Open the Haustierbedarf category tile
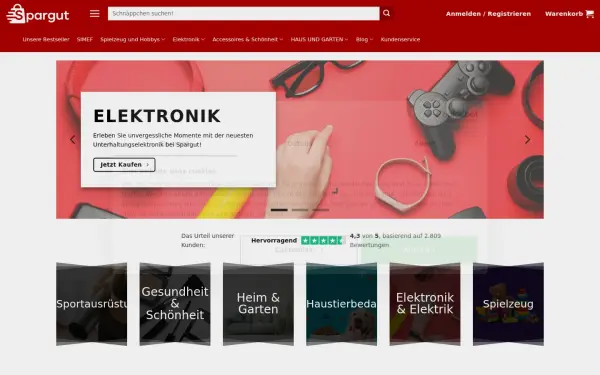Viewport: 600px width, 375px height. pyautogui.click(x=341, y=304)
